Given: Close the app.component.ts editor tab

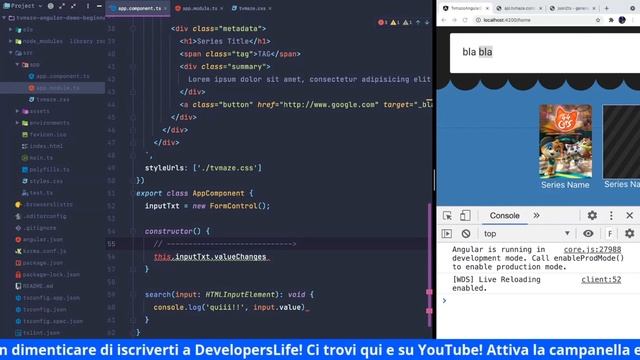Looking at the screenshot, I should (165, 9).
